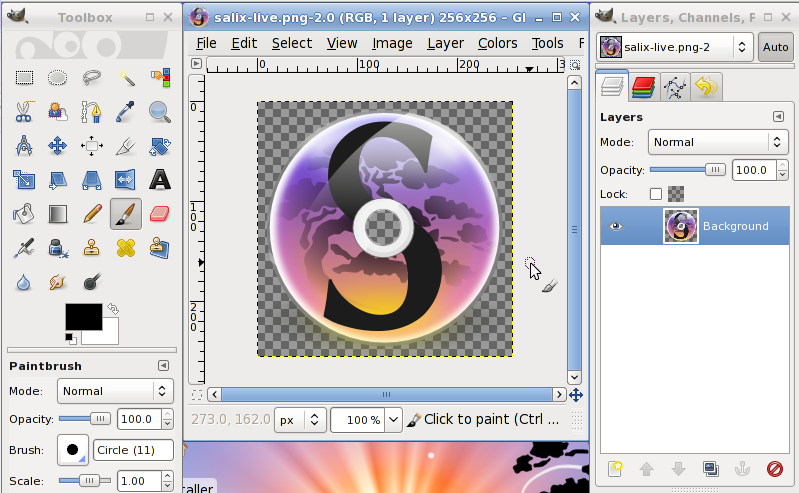Image resolution: width=799 pixels, height=493 pixels.
Task: Select the Crop tool
Action: 126,146
